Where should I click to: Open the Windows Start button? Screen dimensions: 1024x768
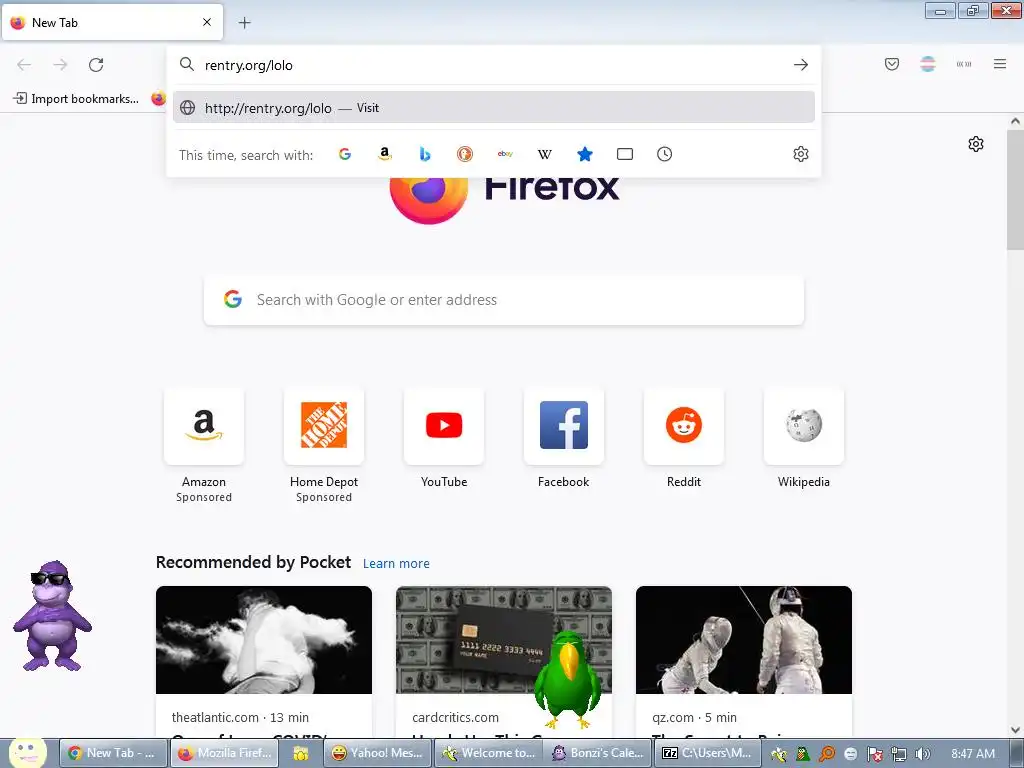point(27,752)
